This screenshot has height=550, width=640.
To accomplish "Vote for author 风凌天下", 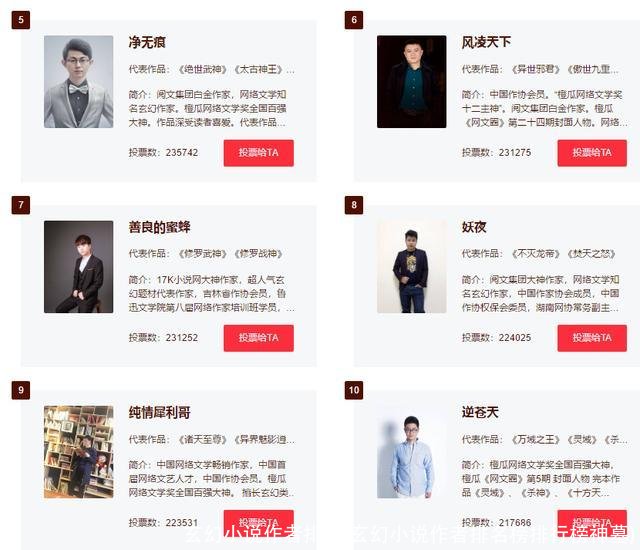I will [x=592, y=153].
